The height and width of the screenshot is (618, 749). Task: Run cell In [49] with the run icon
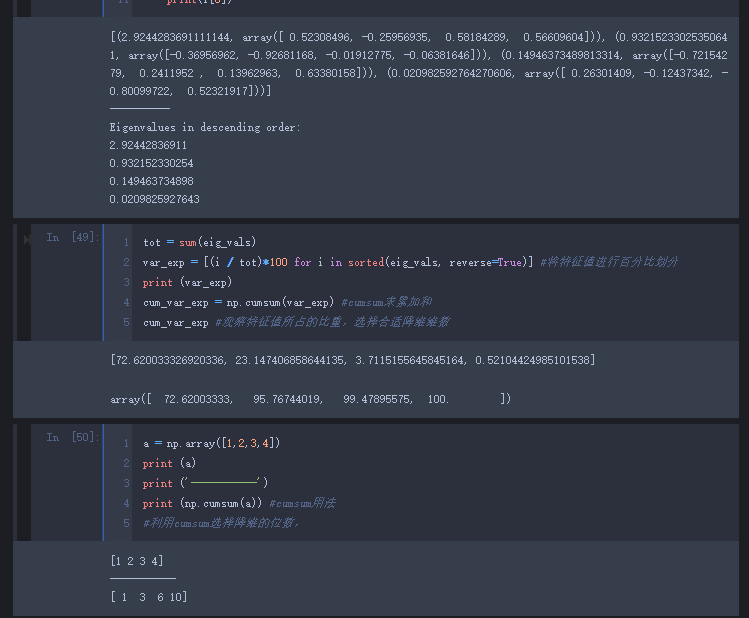[x=27, y=239]
